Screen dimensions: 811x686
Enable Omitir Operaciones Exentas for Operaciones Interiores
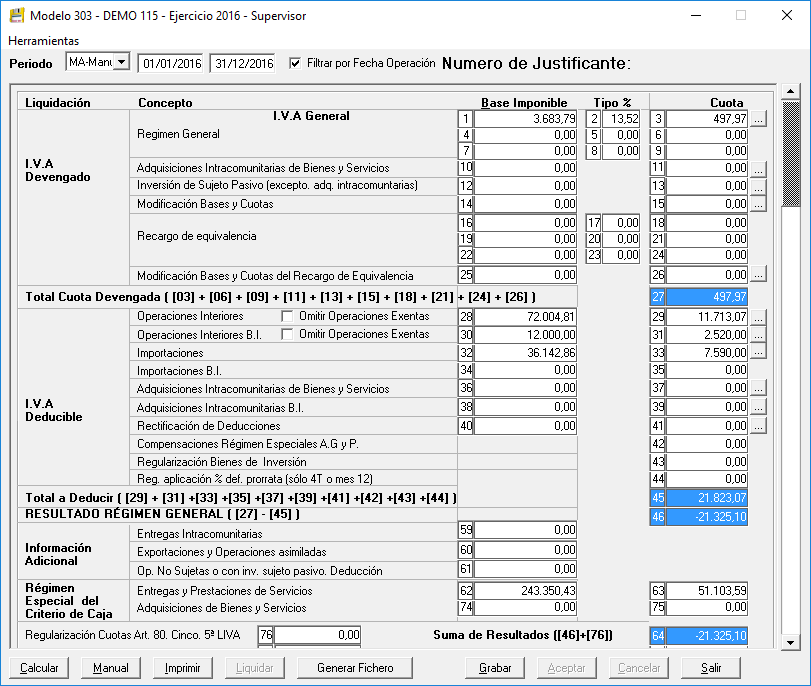click(x=287, y=316)
